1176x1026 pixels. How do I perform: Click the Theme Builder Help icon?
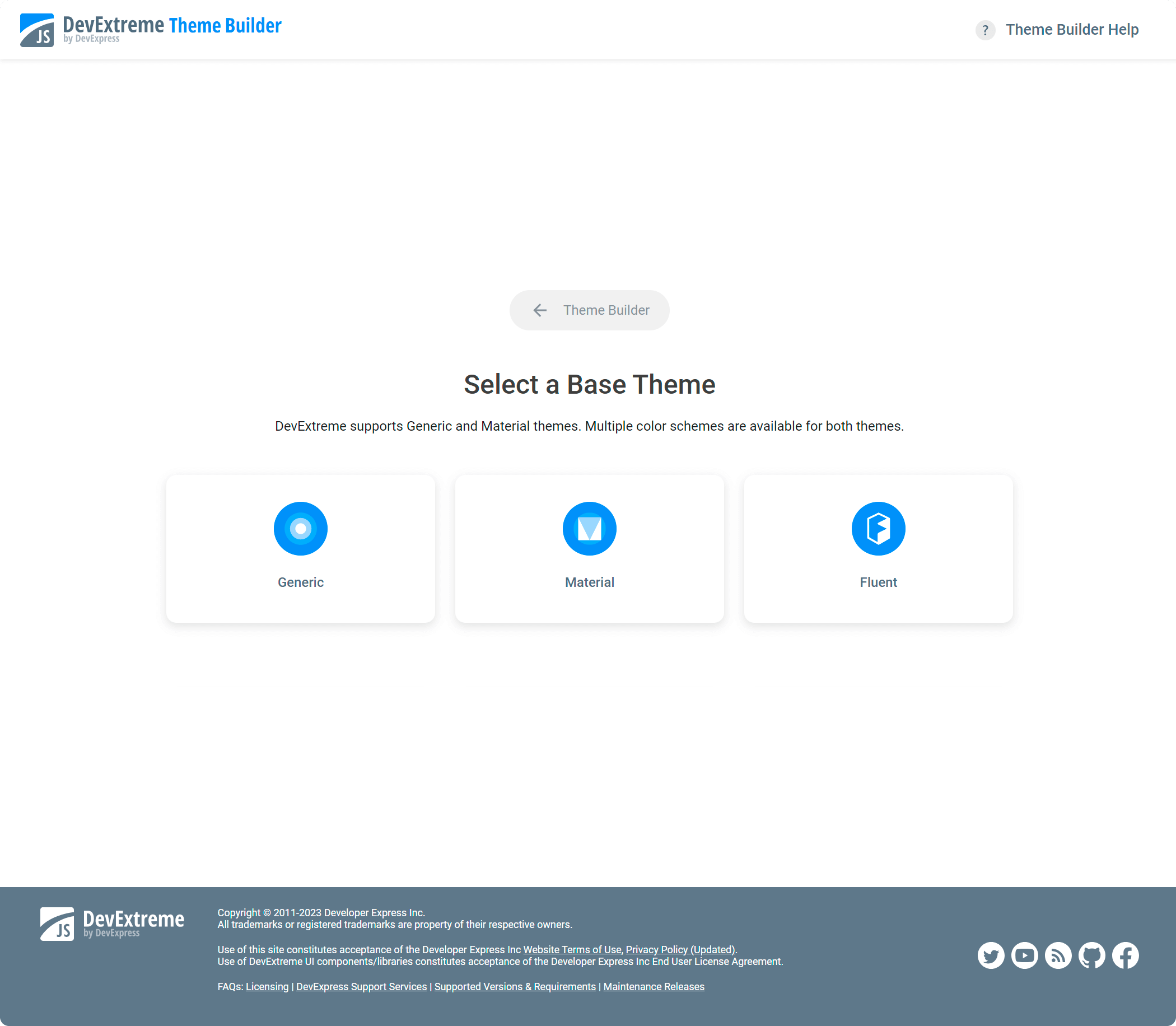pyautogui.click(x=984, y=29)
